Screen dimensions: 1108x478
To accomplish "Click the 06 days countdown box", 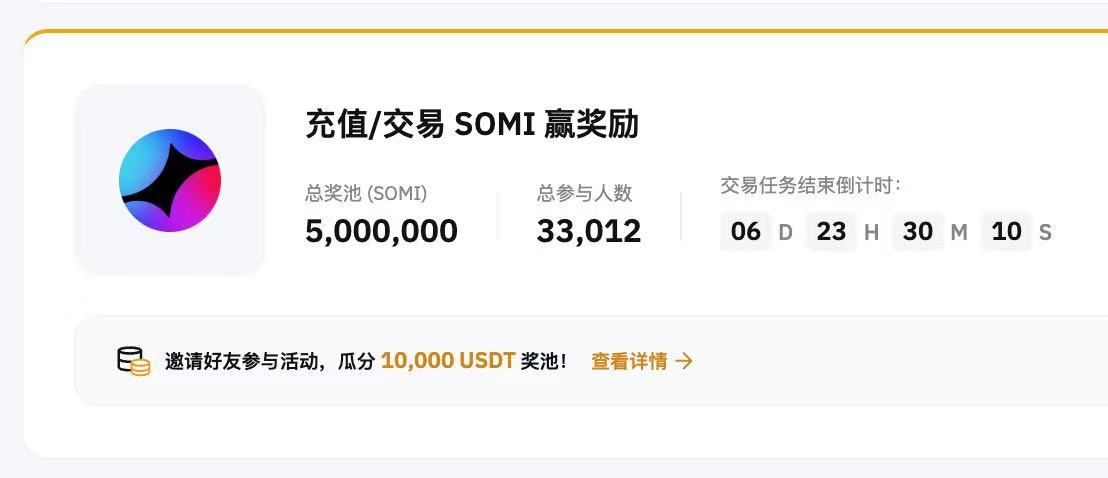I will pos(745,231).
